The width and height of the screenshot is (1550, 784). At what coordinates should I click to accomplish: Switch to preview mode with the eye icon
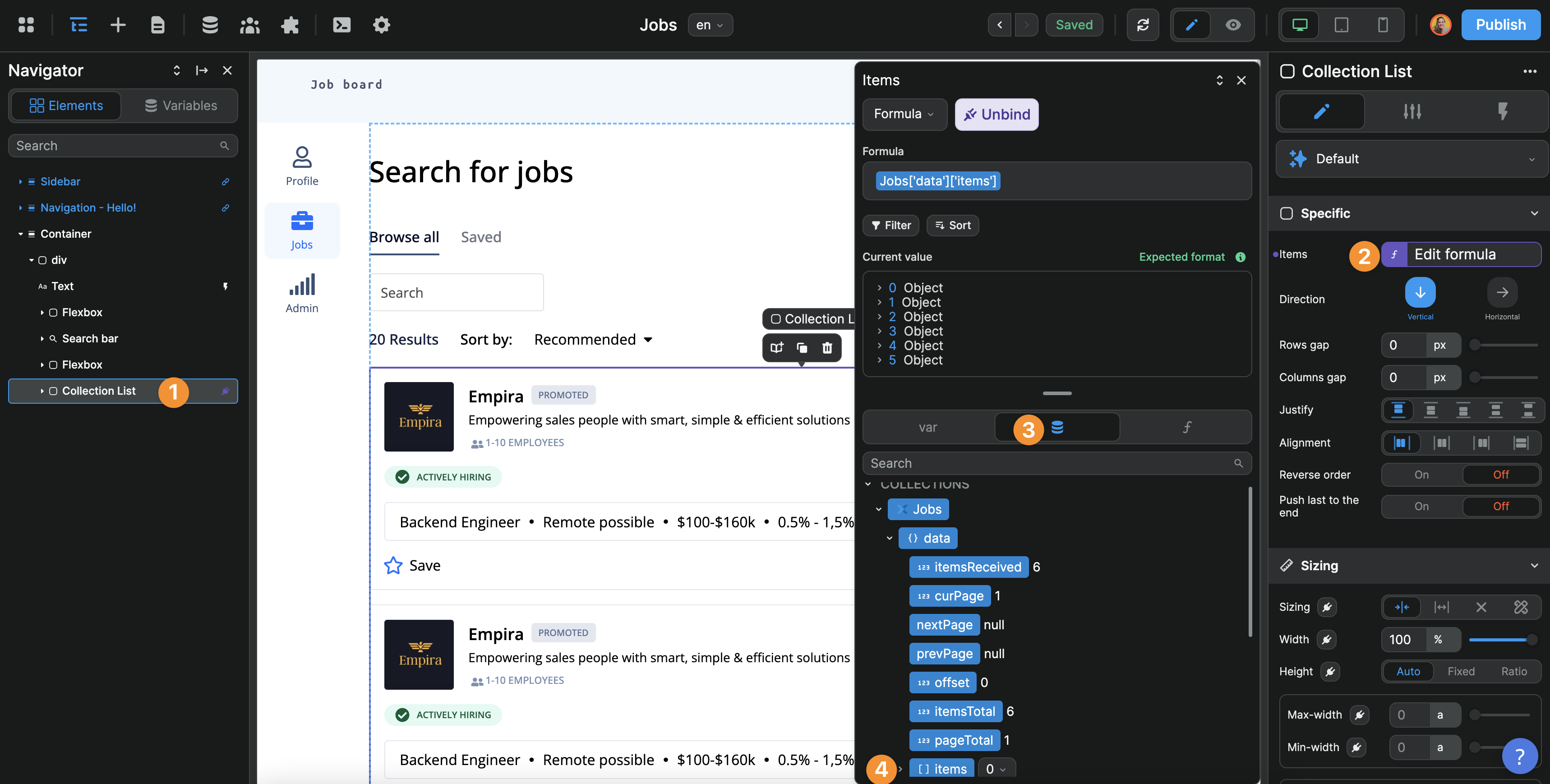(1233, 25)
